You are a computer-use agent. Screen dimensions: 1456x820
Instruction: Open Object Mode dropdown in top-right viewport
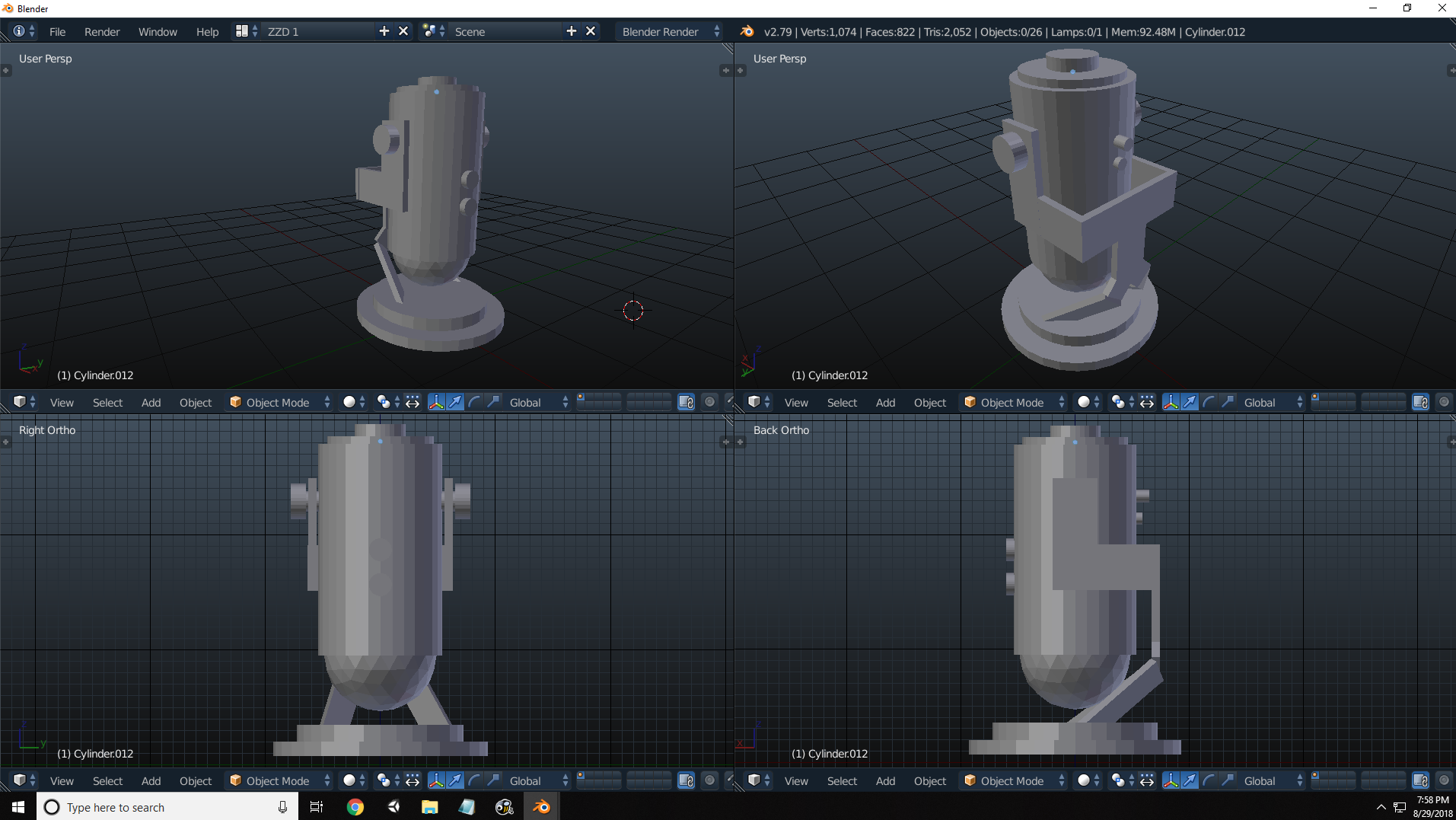point(1014,402)
